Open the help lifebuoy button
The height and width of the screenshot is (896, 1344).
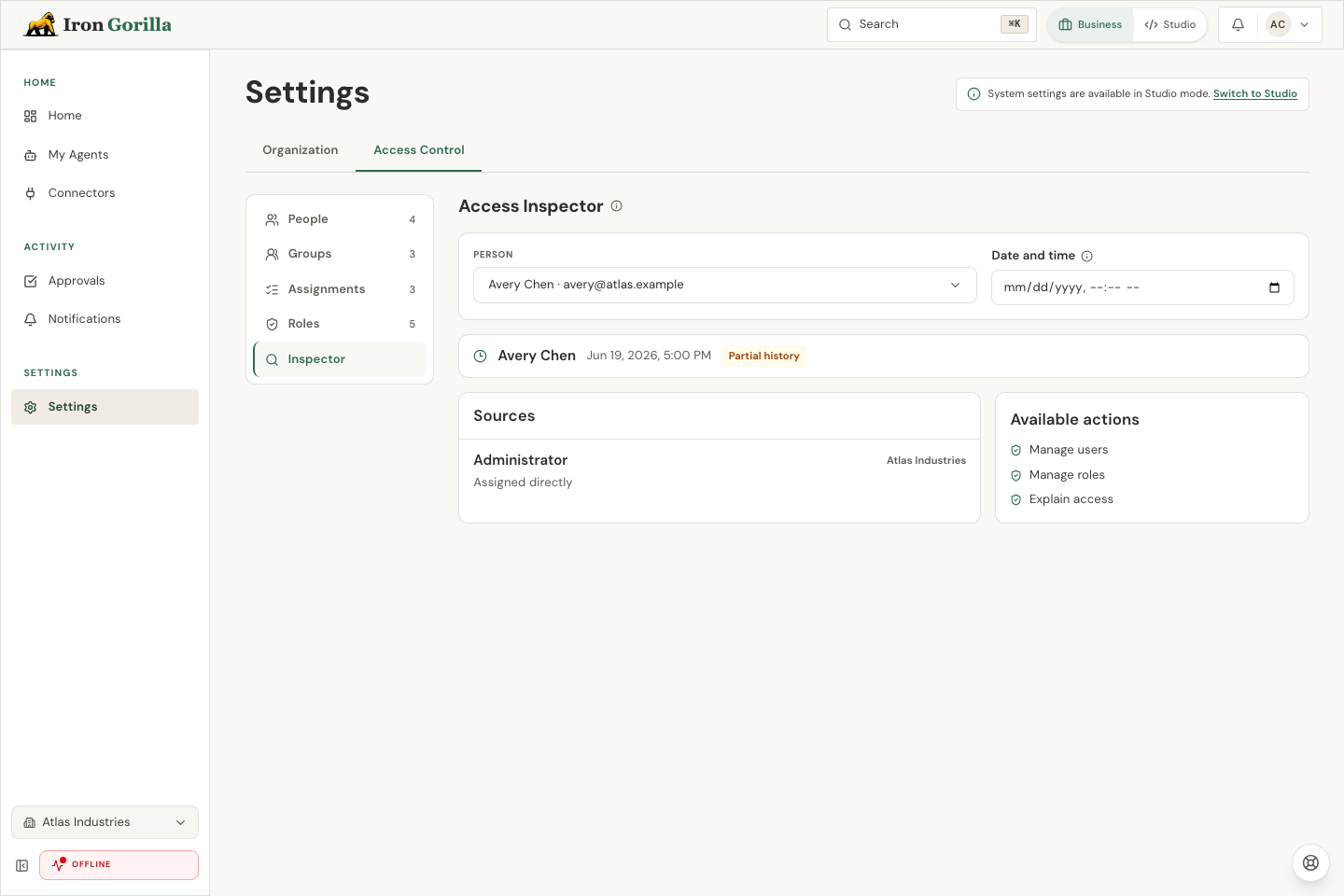(1310, 862)
